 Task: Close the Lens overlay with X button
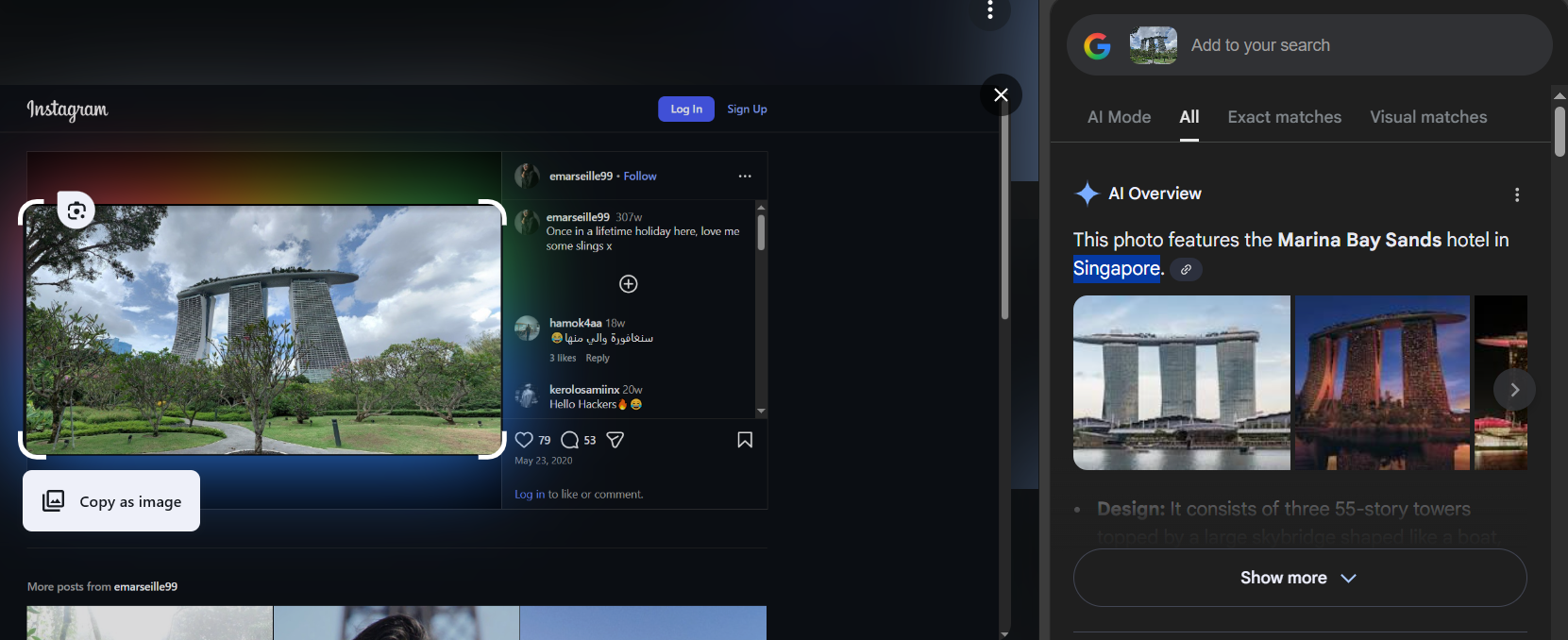1001,94
